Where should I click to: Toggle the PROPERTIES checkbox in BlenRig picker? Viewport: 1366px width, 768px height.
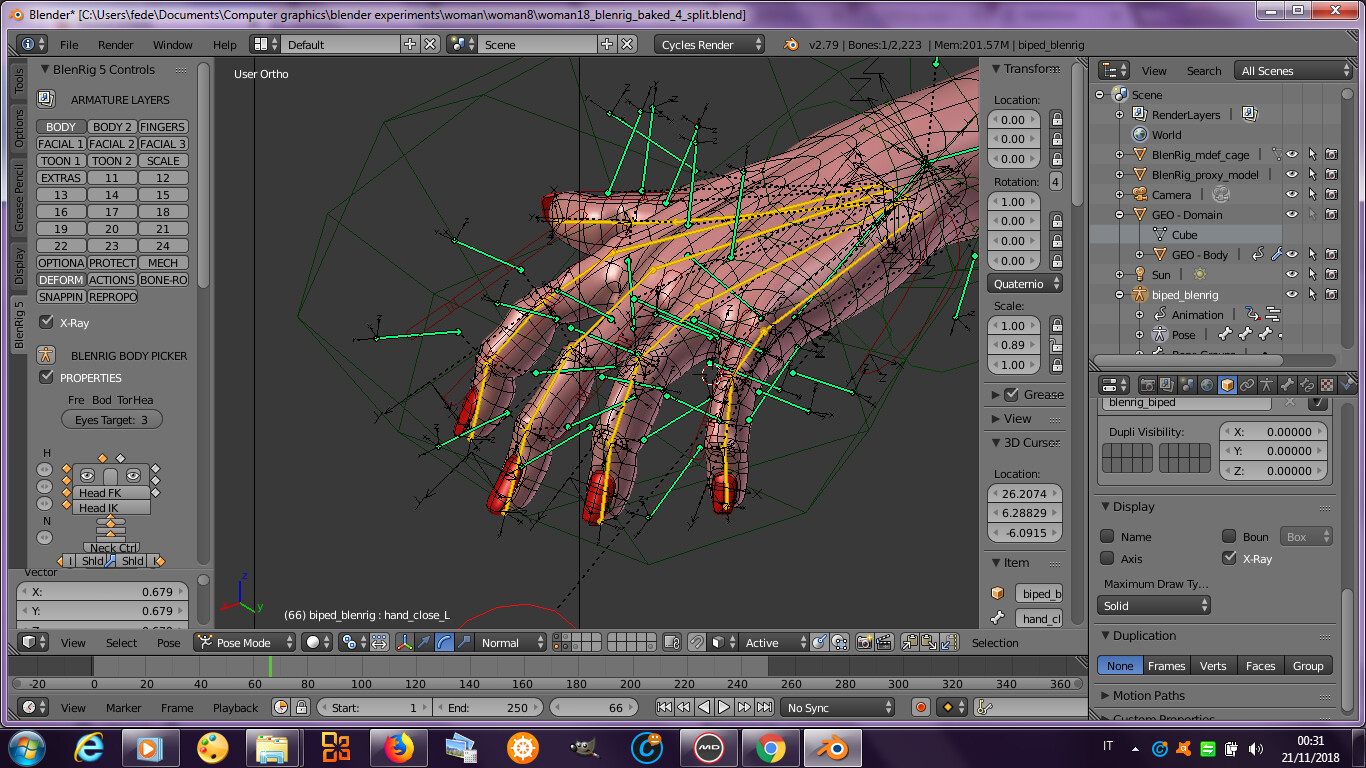click(46, 377)
